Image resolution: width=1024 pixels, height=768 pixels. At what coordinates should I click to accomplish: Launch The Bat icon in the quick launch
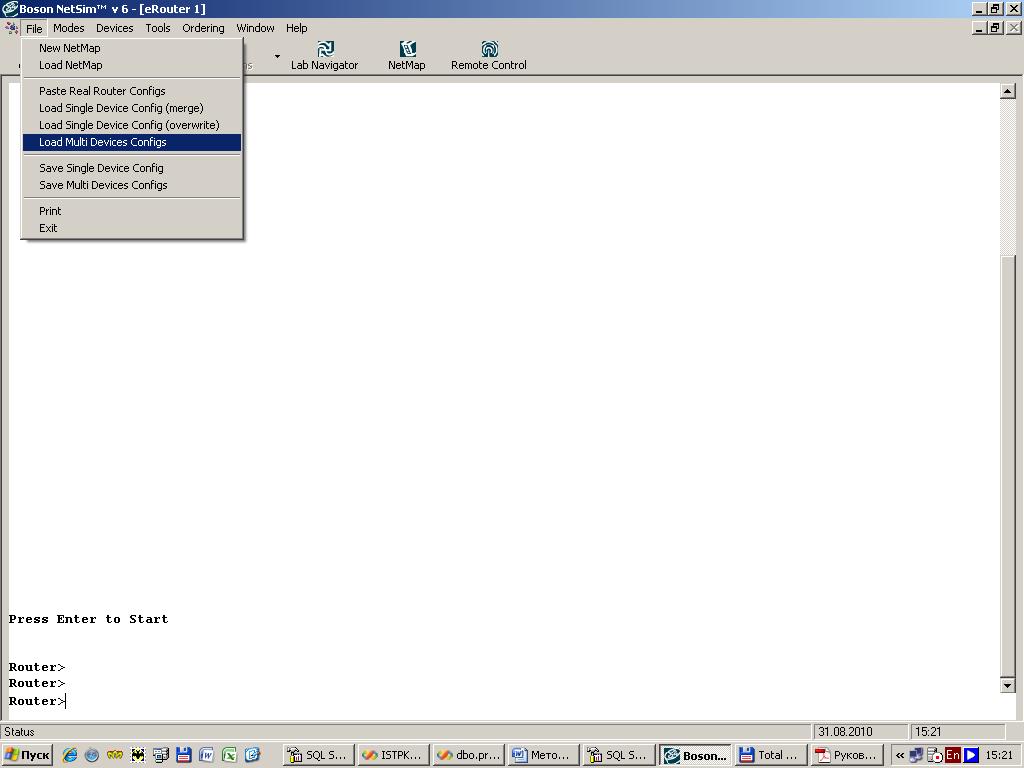138,755
